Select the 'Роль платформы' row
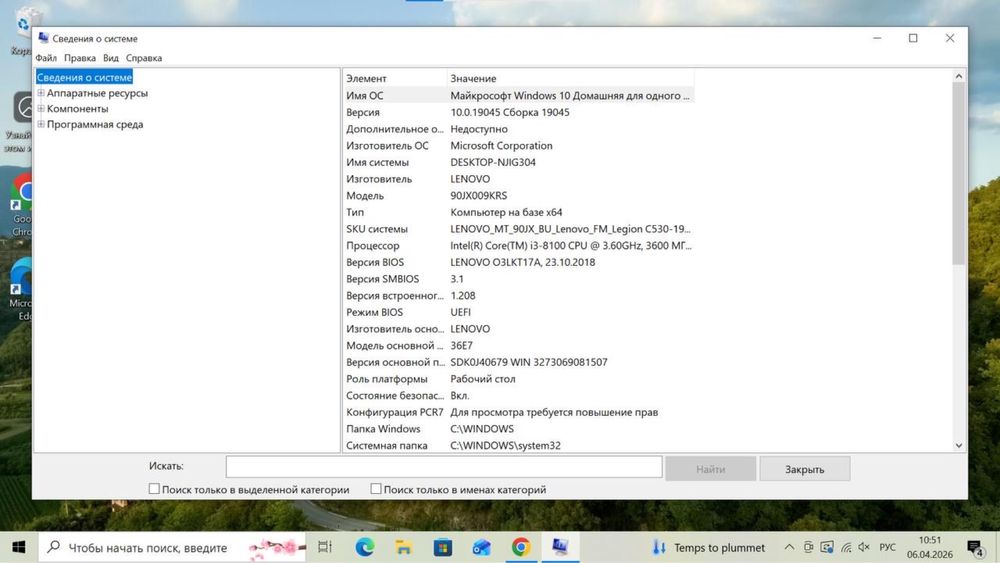The width and height of the screenshot is (1000, 563). click(x=518, y=379)
